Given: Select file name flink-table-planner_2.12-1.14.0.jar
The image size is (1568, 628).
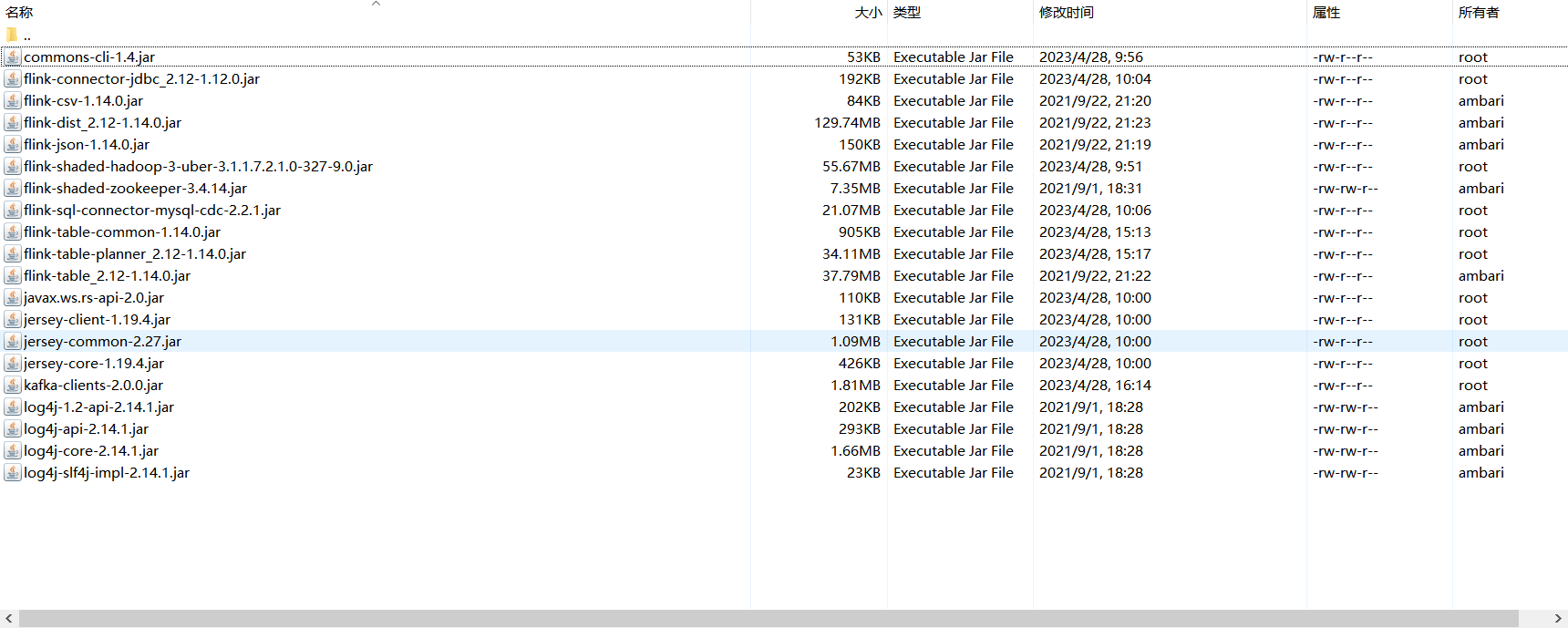Looking at the screenshot, I should [135, 253].
